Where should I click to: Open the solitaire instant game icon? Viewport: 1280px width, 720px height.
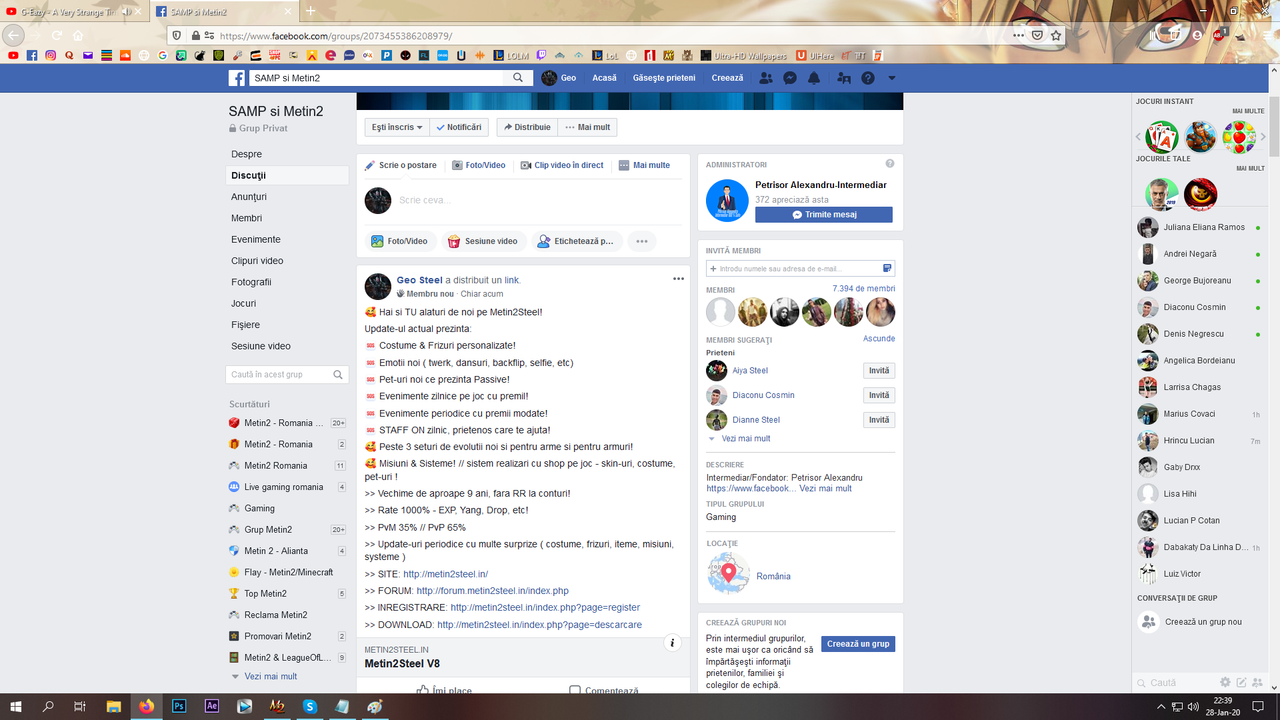point(1162,137)
